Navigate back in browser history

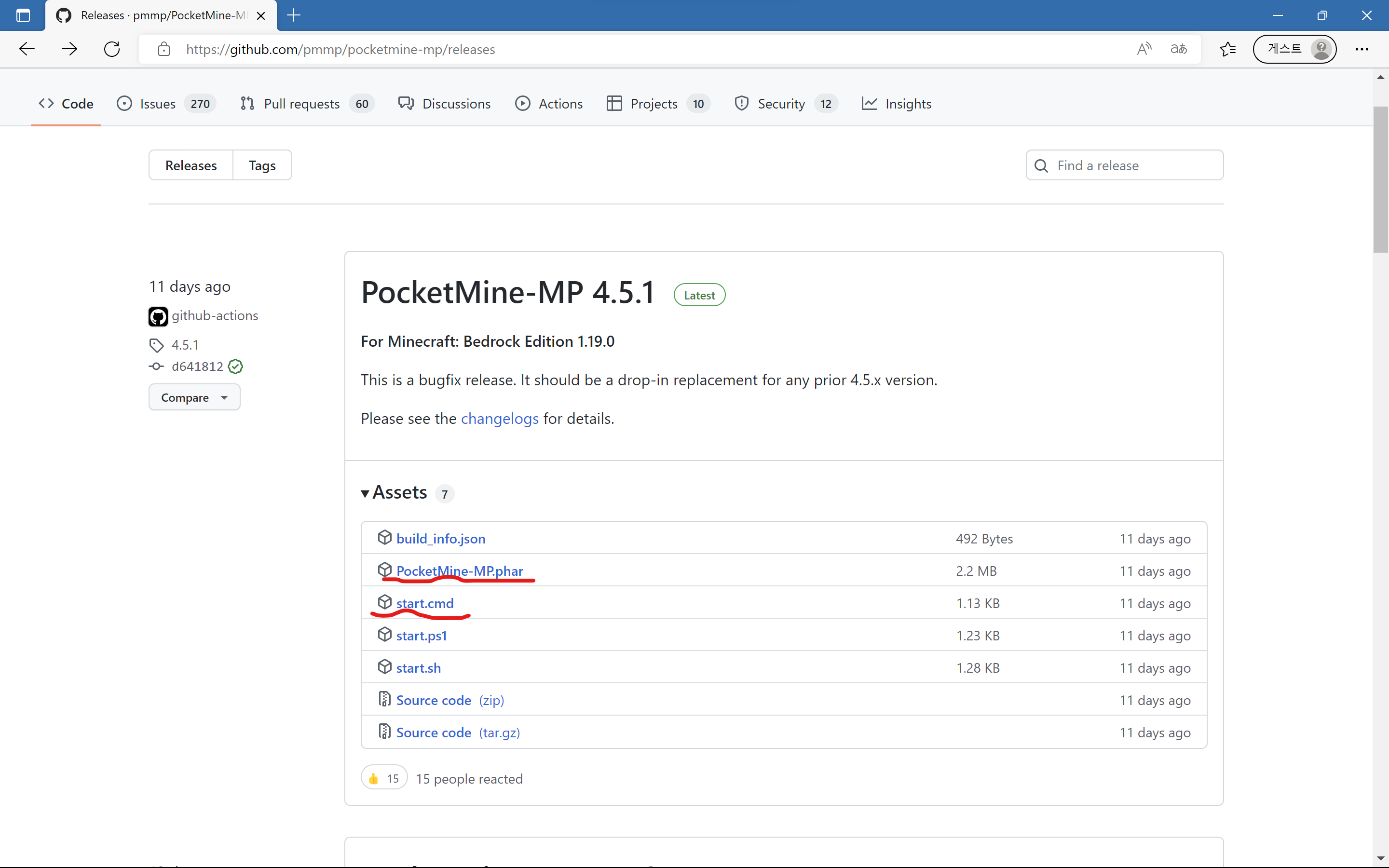pyautogui.click(x=27, y=49)
